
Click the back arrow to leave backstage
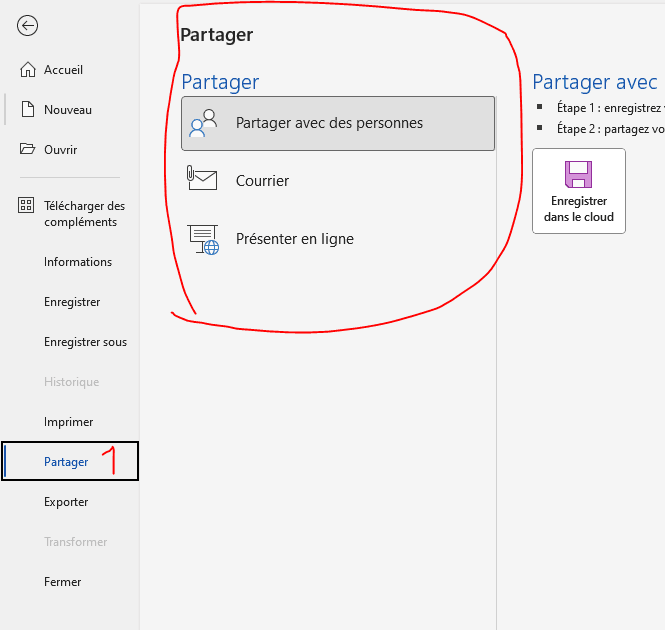[x=28, y=26]
